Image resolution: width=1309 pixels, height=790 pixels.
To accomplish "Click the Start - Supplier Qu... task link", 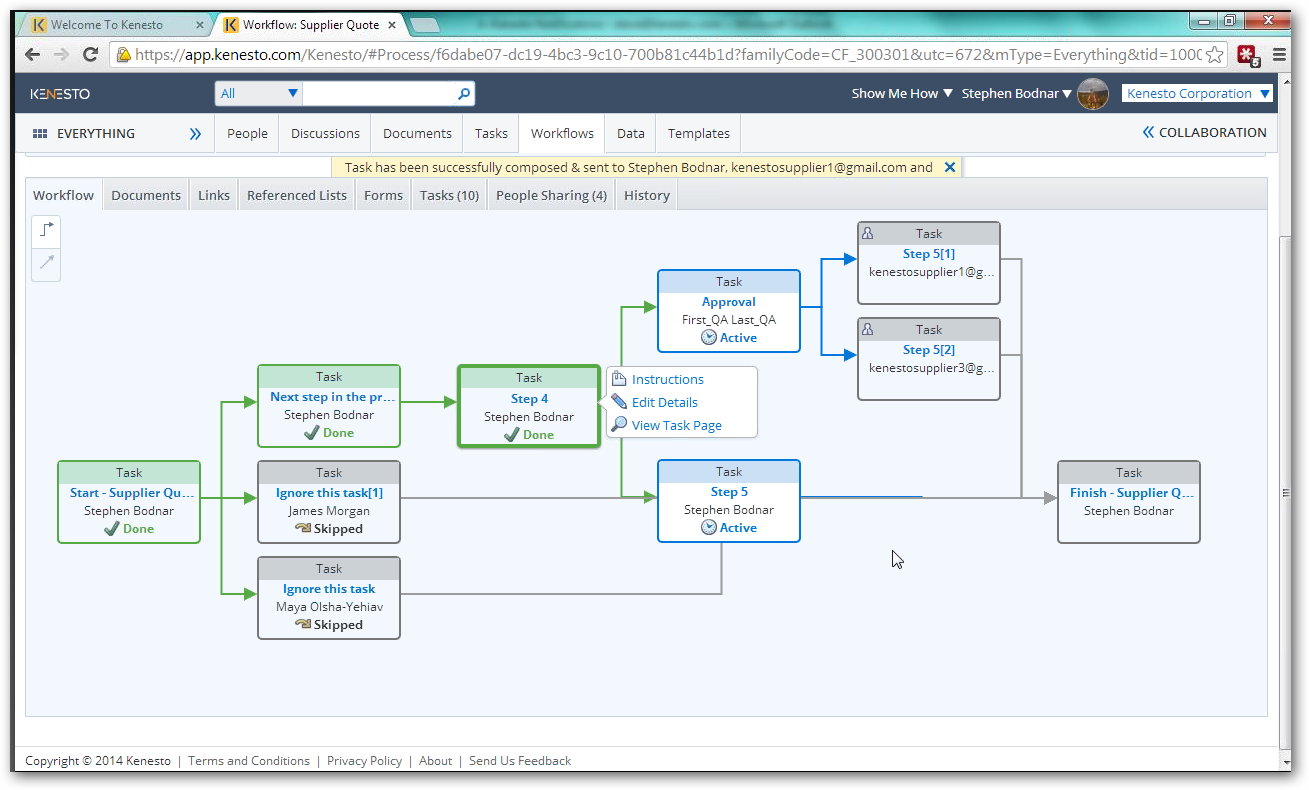I will 129,493.
